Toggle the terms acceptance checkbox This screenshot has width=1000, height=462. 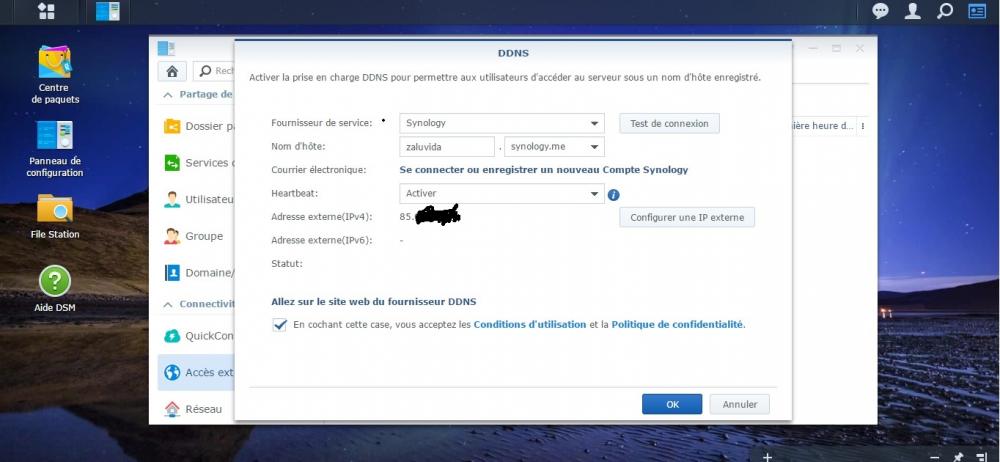pyautogui.click(x=279, y=325)
